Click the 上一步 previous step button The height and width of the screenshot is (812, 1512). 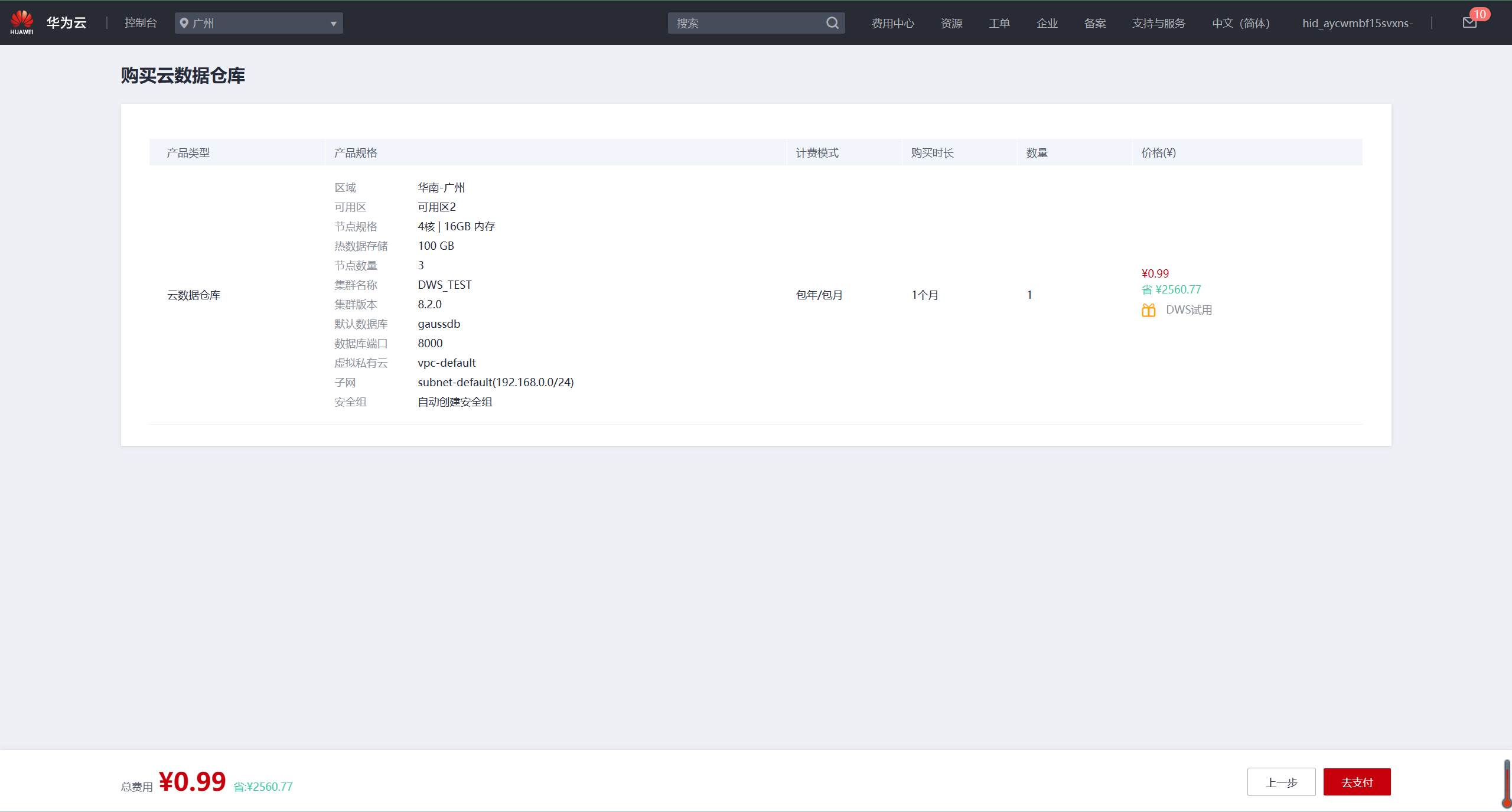[x=1281, y=782]
